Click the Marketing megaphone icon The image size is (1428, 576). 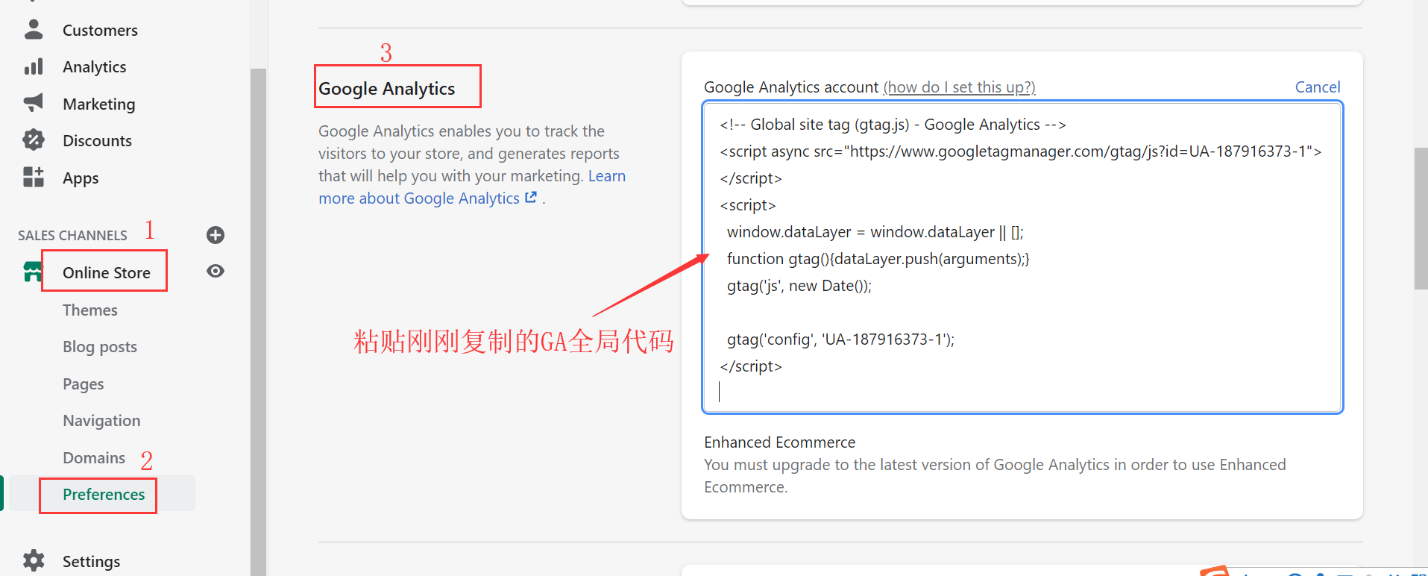tap(34, 103)
